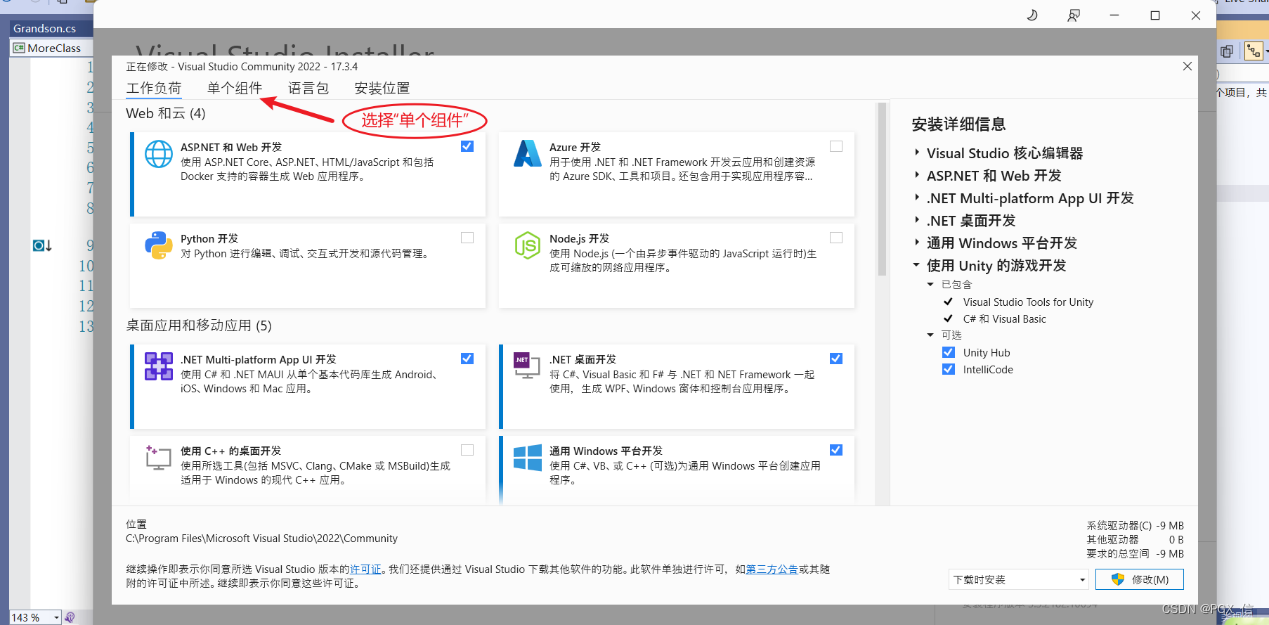Viewport: 1269px width, 625px height.
Task: Expand .NET 桌面开发 details
Action: coord(917,220)
